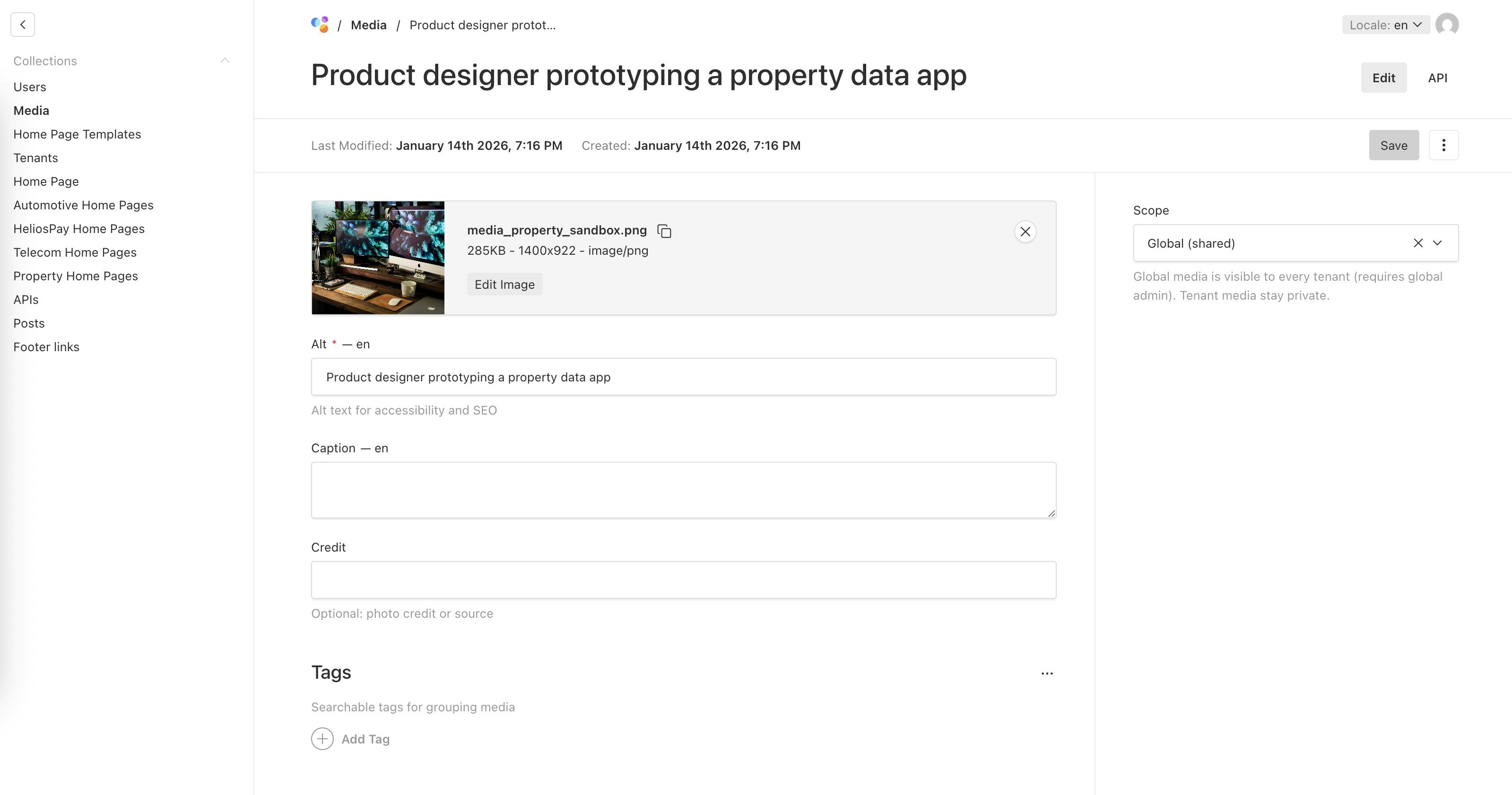Open Media in the breadcrumb trail
1512x795 pixels.
tap(369, 24)
